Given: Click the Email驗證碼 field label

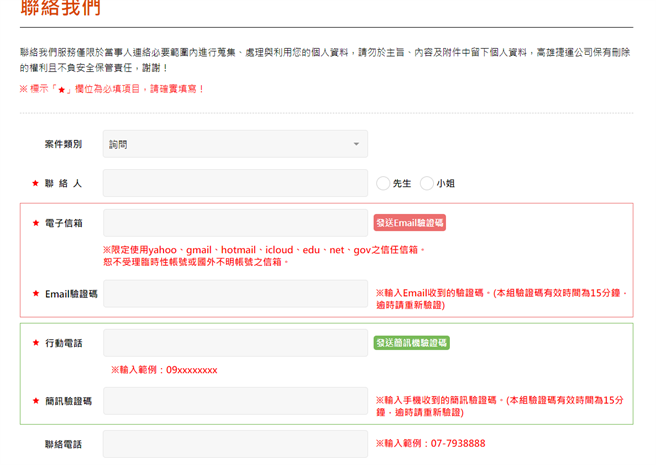Looking at the screenshot, I should point(72,294).
